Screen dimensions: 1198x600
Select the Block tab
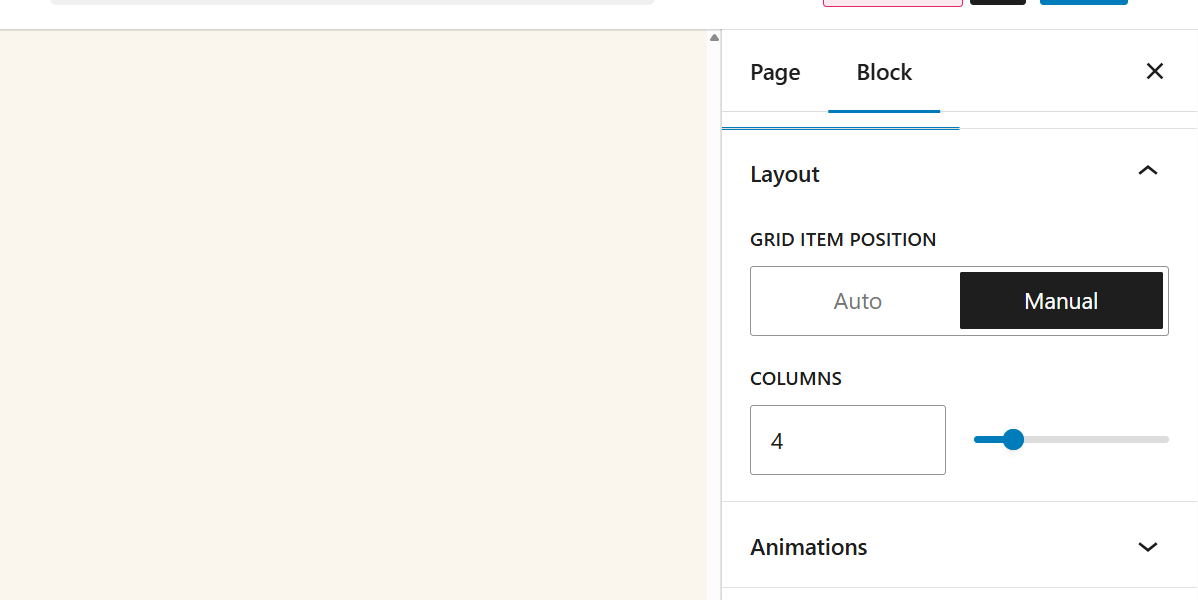pos(884,72)
